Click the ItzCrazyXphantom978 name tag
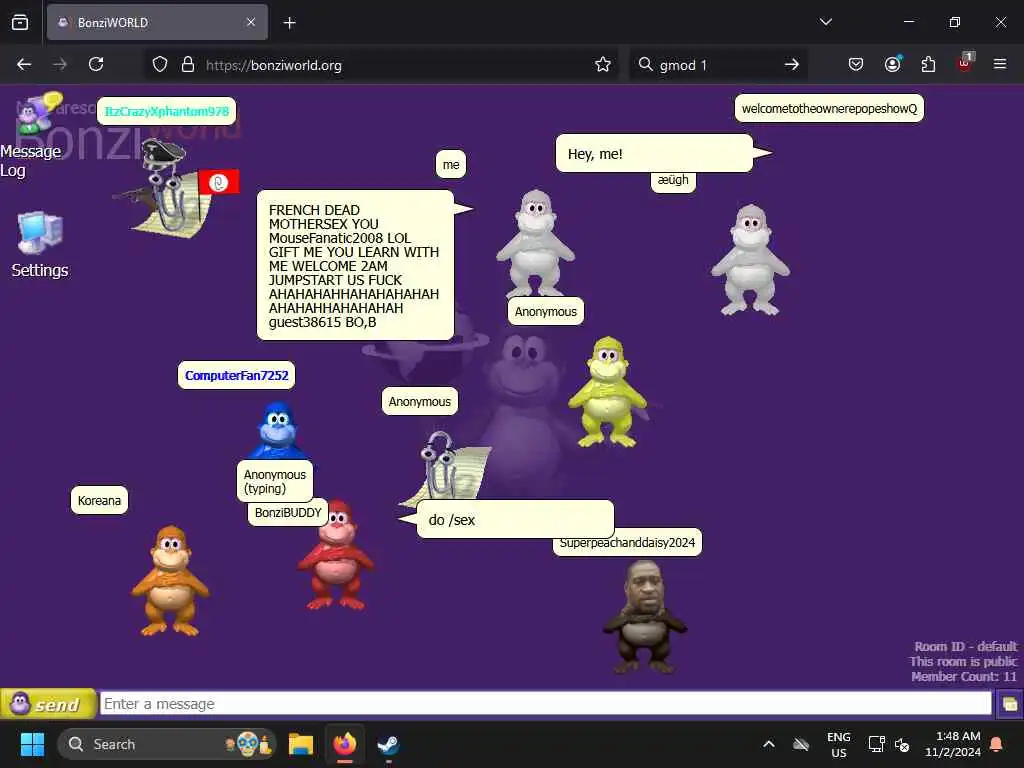 (x=167, y=111)
